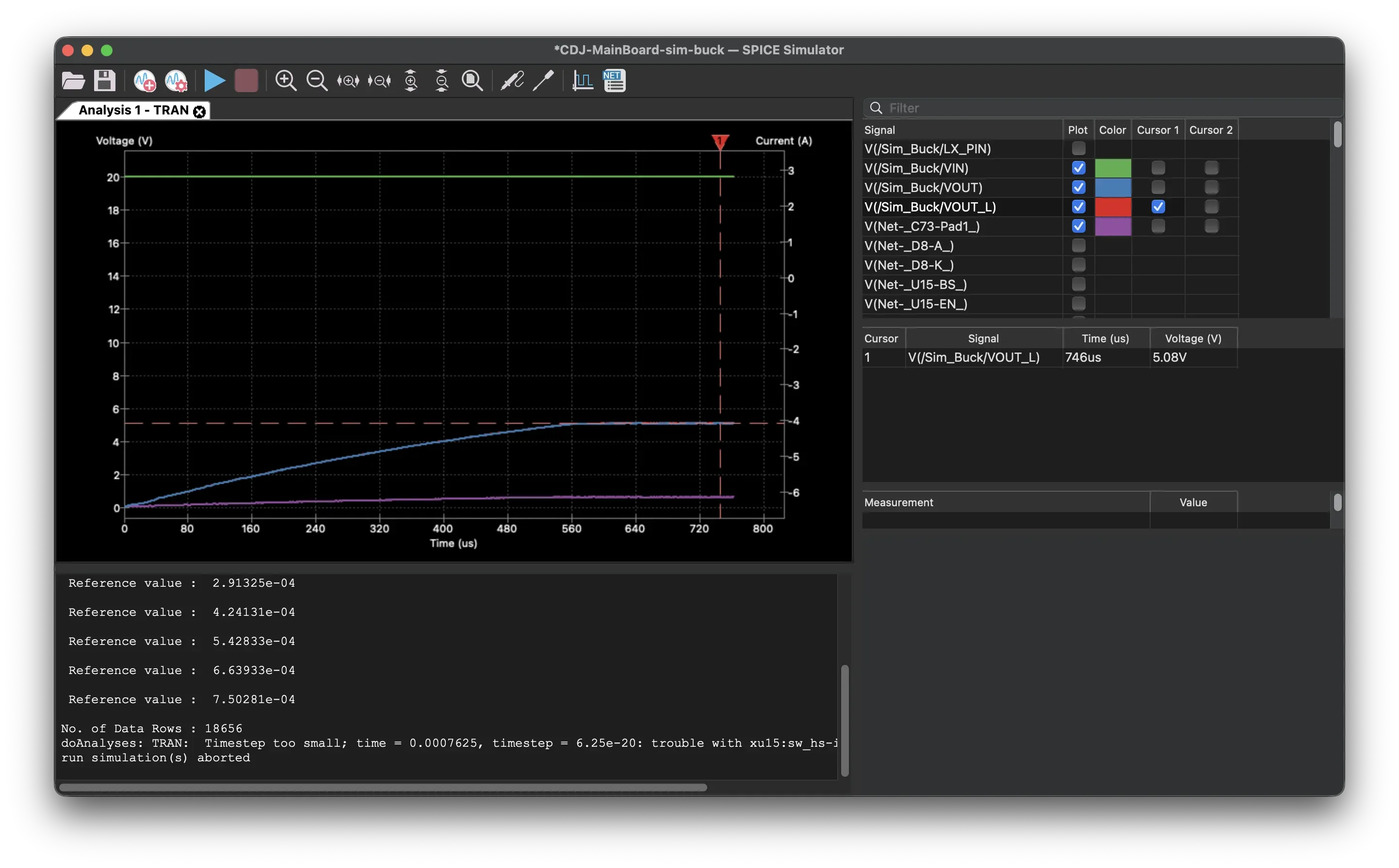
Task: Zoom in vertically icon
Action: tap(410, 81)
